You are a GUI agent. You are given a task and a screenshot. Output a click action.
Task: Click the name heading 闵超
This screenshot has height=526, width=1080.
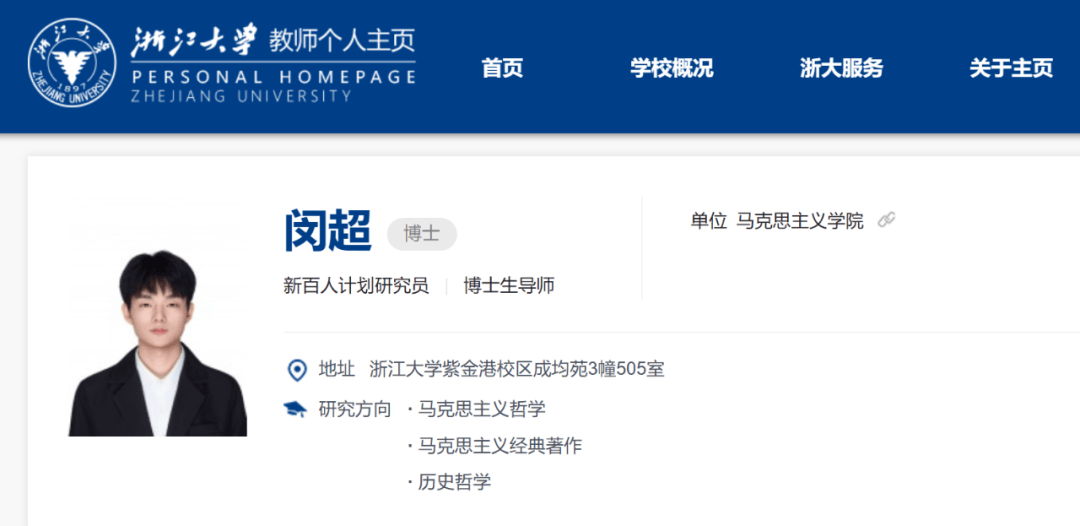pos(328,232)
